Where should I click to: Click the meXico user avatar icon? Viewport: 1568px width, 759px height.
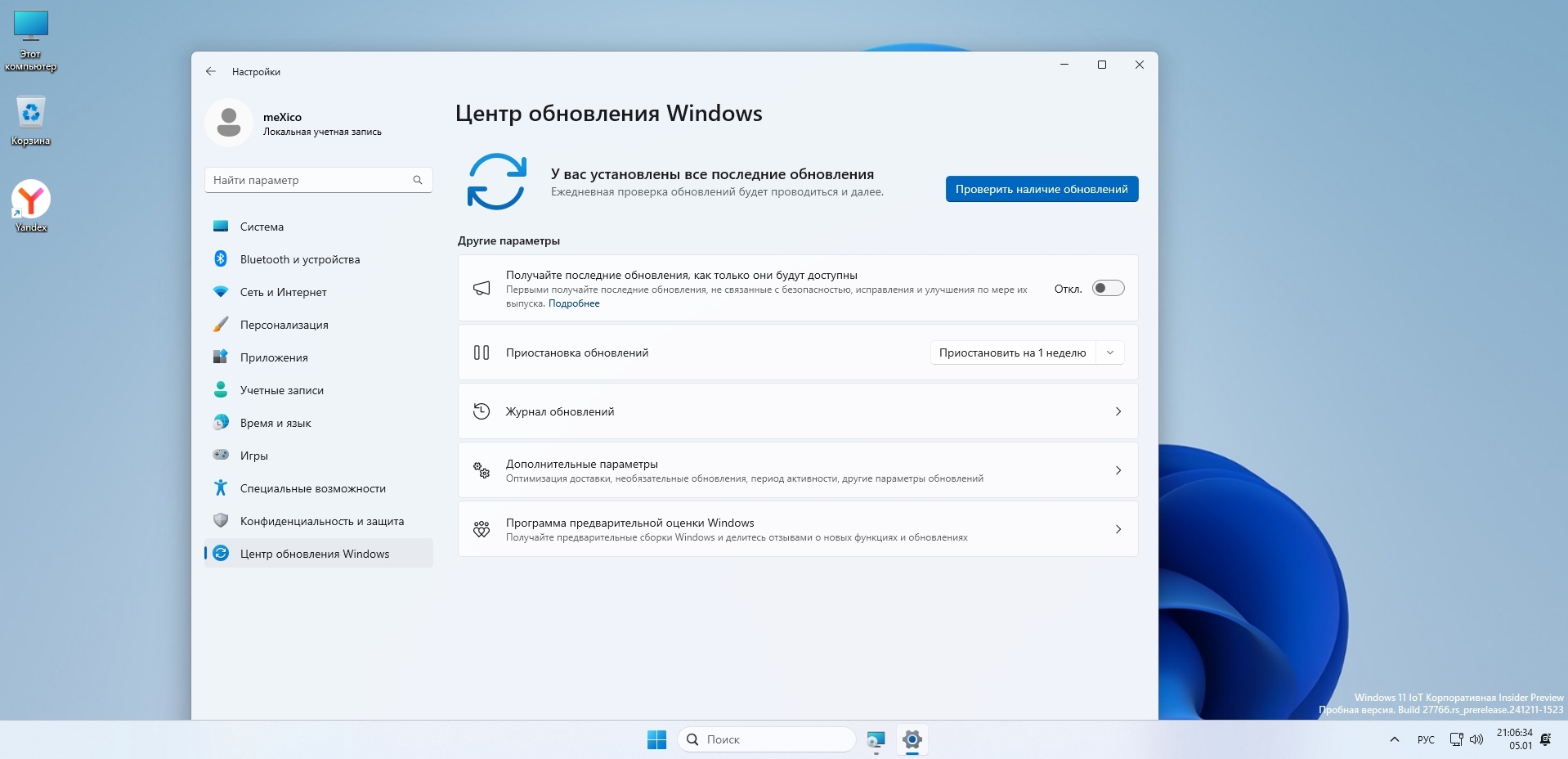pyautogui.click(x=229, y=123)
